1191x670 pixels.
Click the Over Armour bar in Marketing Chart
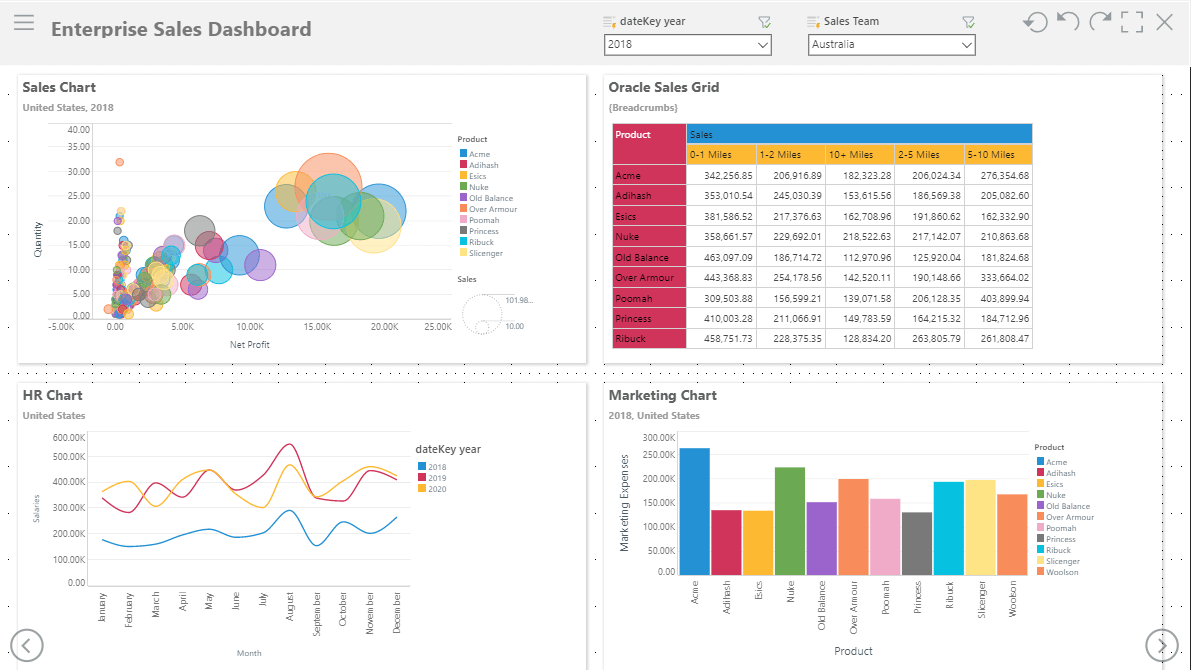click(854, 526)
